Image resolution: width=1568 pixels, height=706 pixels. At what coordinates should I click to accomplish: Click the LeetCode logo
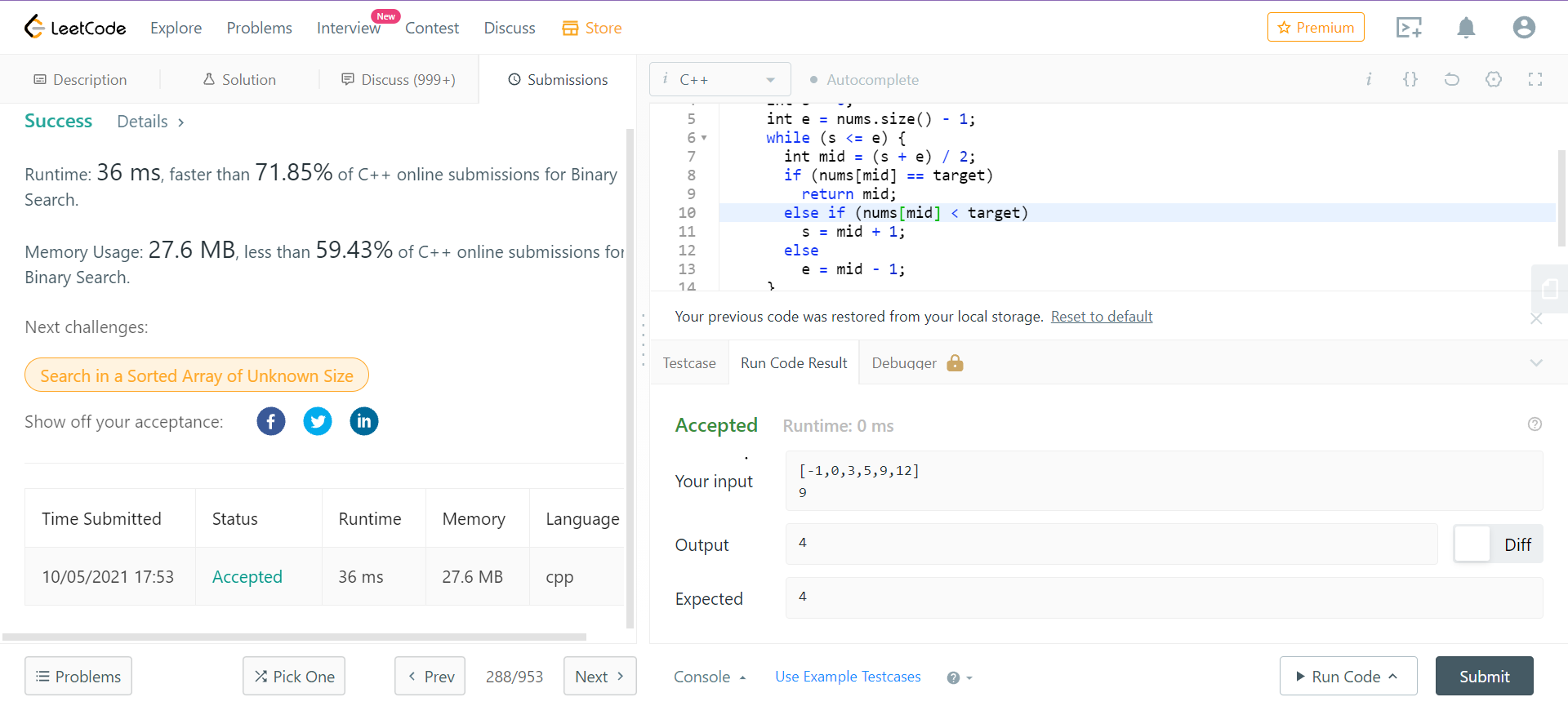(75, 28)
